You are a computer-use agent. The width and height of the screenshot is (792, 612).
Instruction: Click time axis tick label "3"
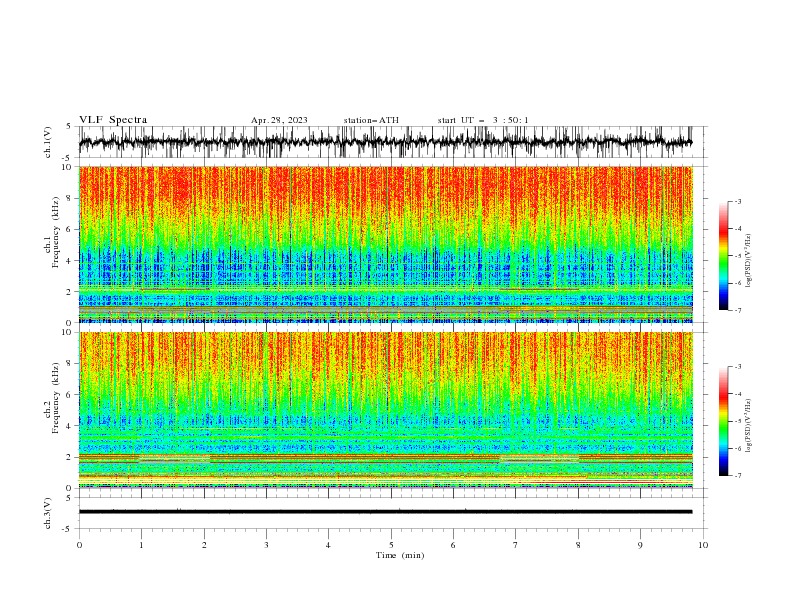(x=266, y=545)
